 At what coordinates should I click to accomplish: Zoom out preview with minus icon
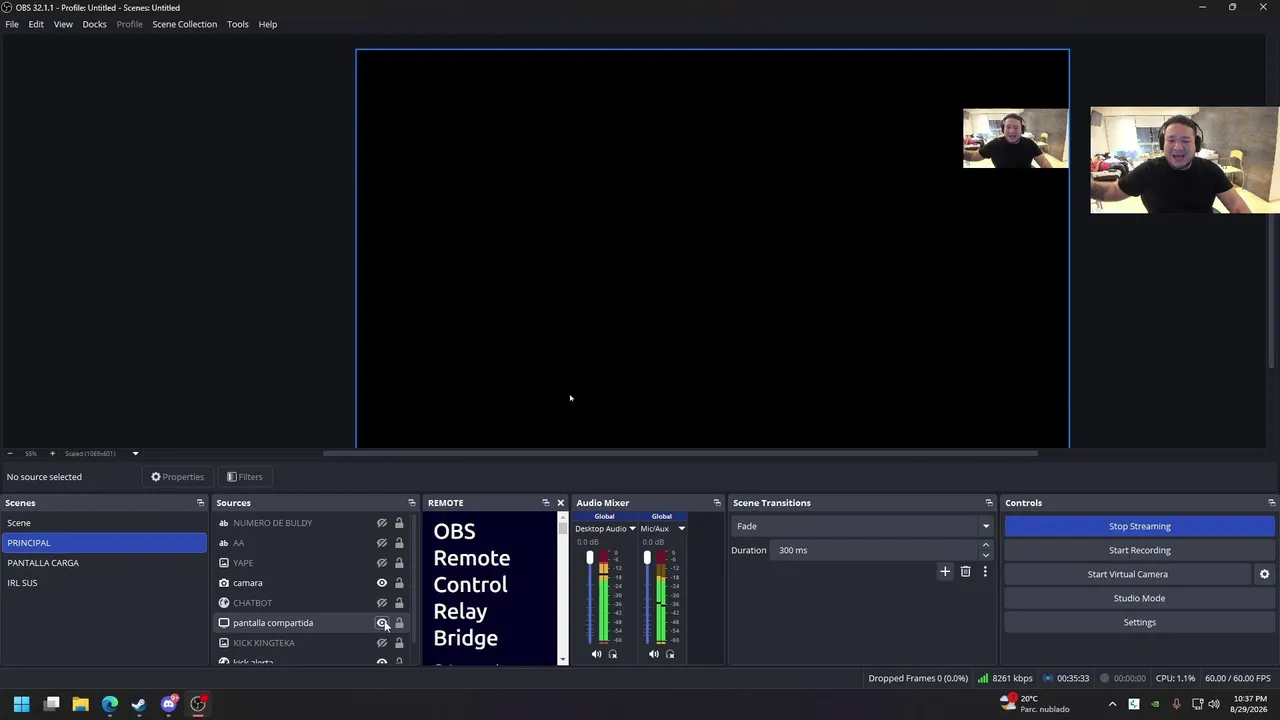tap(10, 453)
